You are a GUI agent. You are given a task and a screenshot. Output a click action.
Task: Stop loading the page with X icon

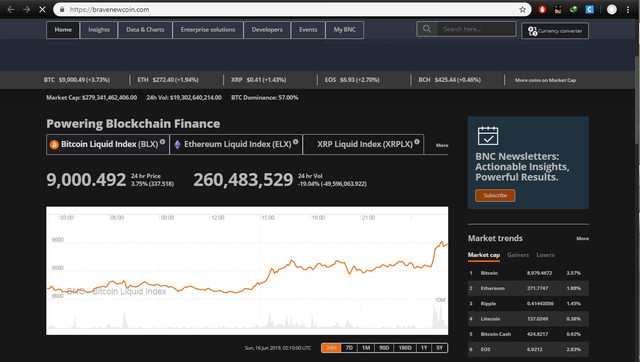click(x=42, y=9)
